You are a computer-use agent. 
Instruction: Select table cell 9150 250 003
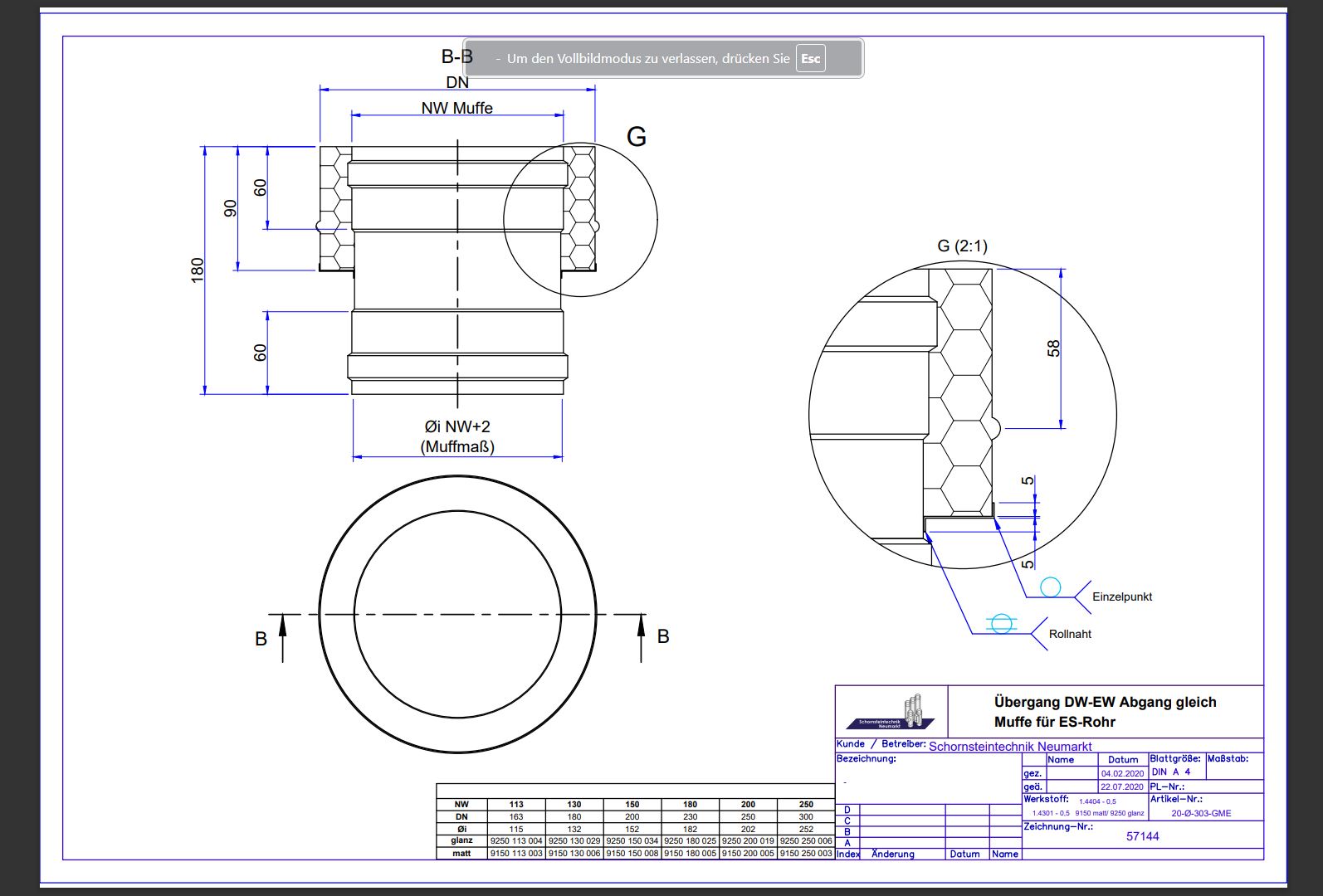click(x=805, y=853)
